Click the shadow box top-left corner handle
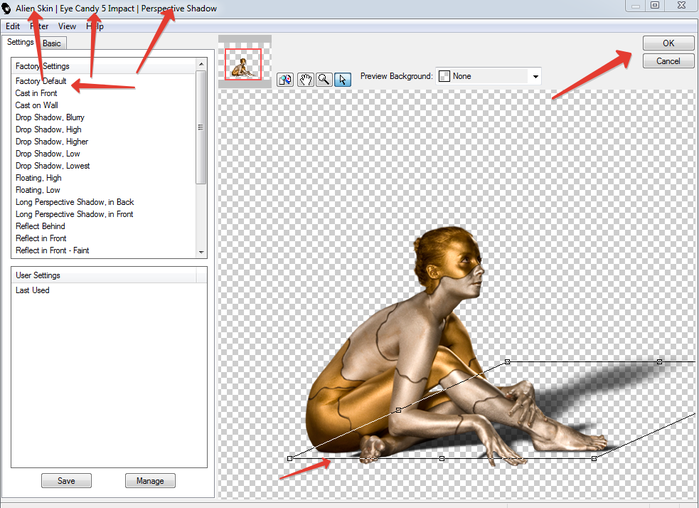Image resolution: width=699 pixels, height=508 pixels. click(x=507, y=361)
